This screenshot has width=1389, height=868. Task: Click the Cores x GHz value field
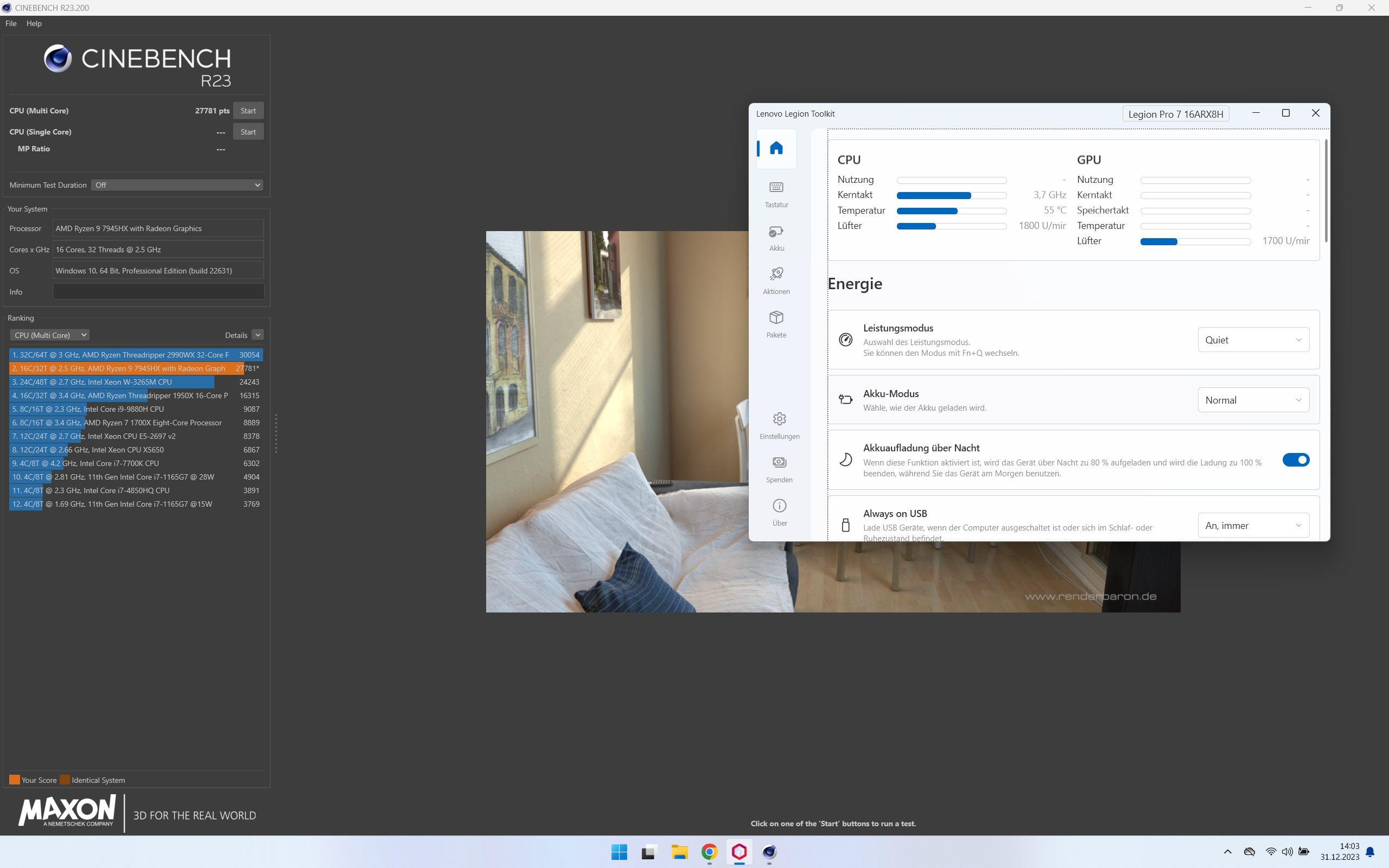(158, 250)
